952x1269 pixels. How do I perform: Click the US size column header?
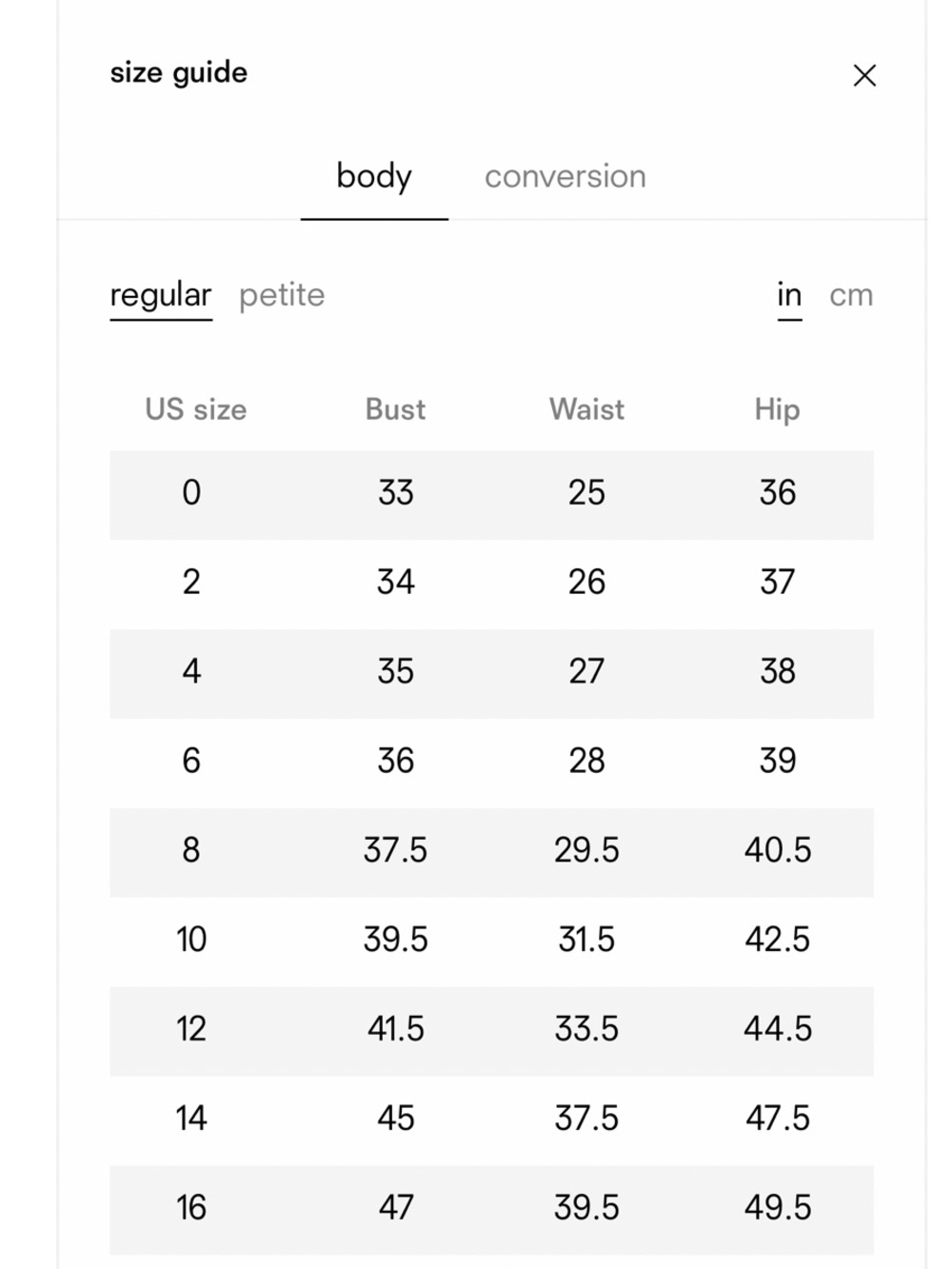point(196,409)
